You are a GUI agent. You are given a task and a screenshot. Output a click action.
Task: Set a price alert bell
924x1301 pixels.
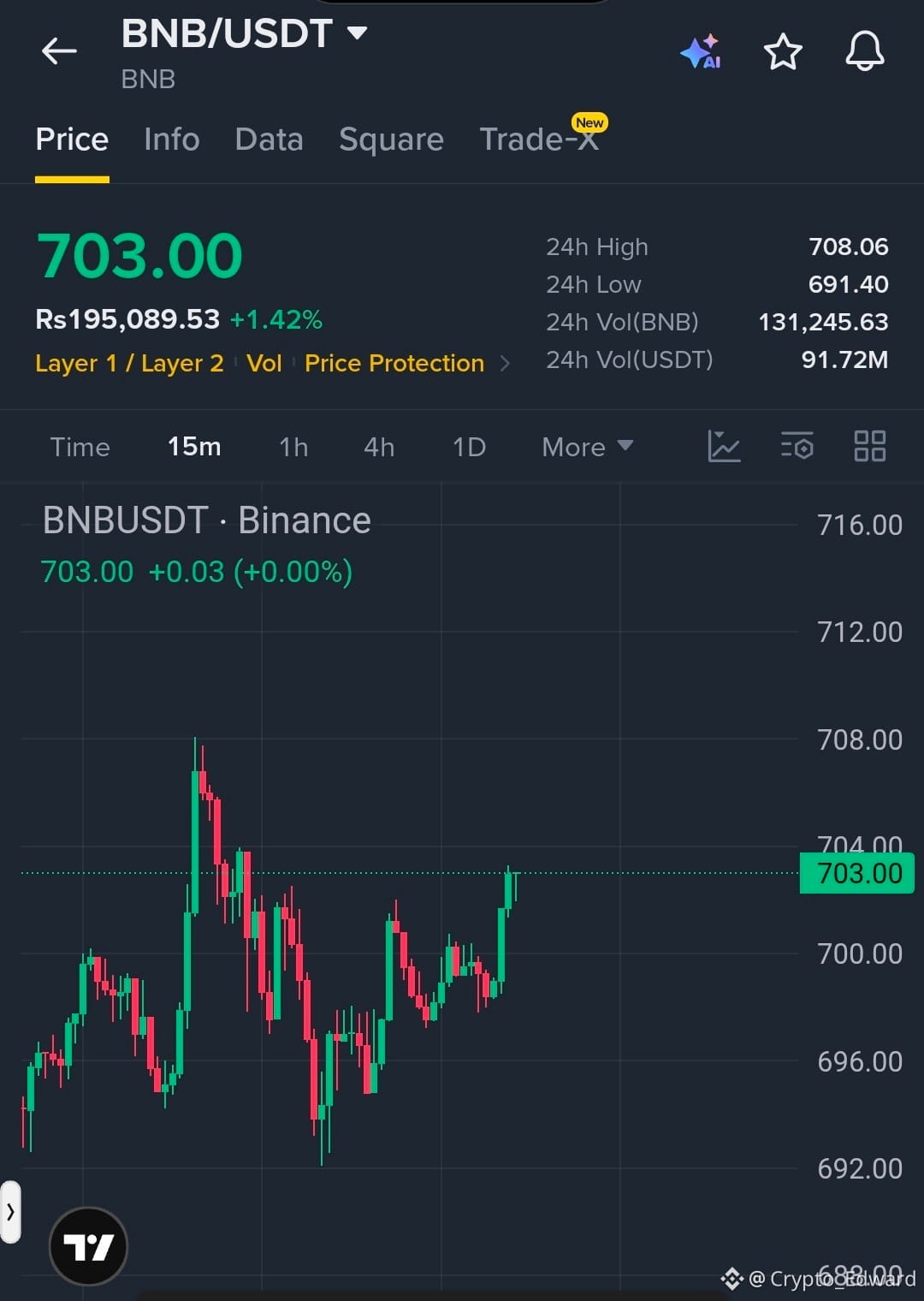pos(865,51)
